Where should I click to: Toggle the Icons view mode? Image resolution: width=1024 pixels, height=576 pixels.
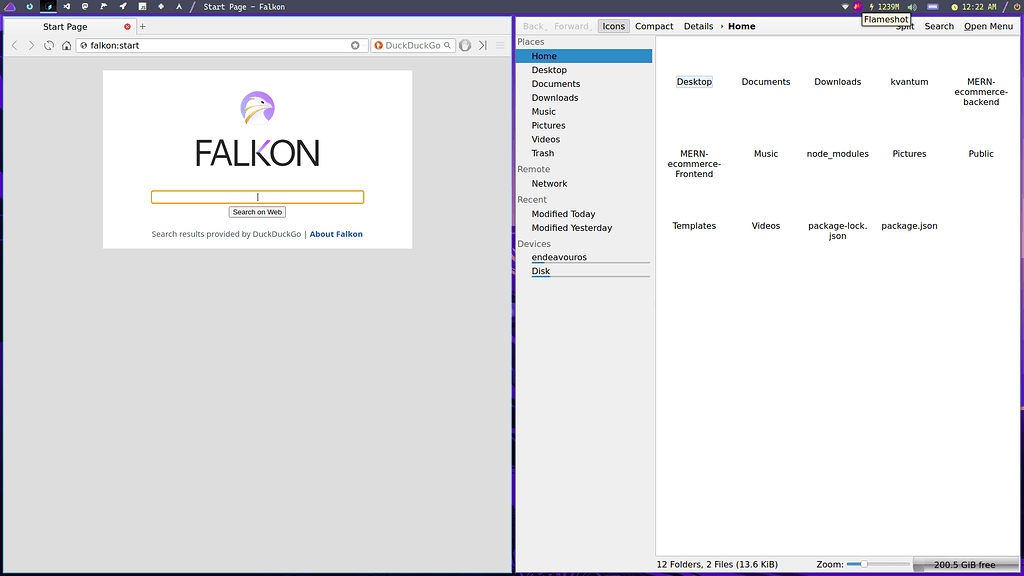(x=613, y=26)
